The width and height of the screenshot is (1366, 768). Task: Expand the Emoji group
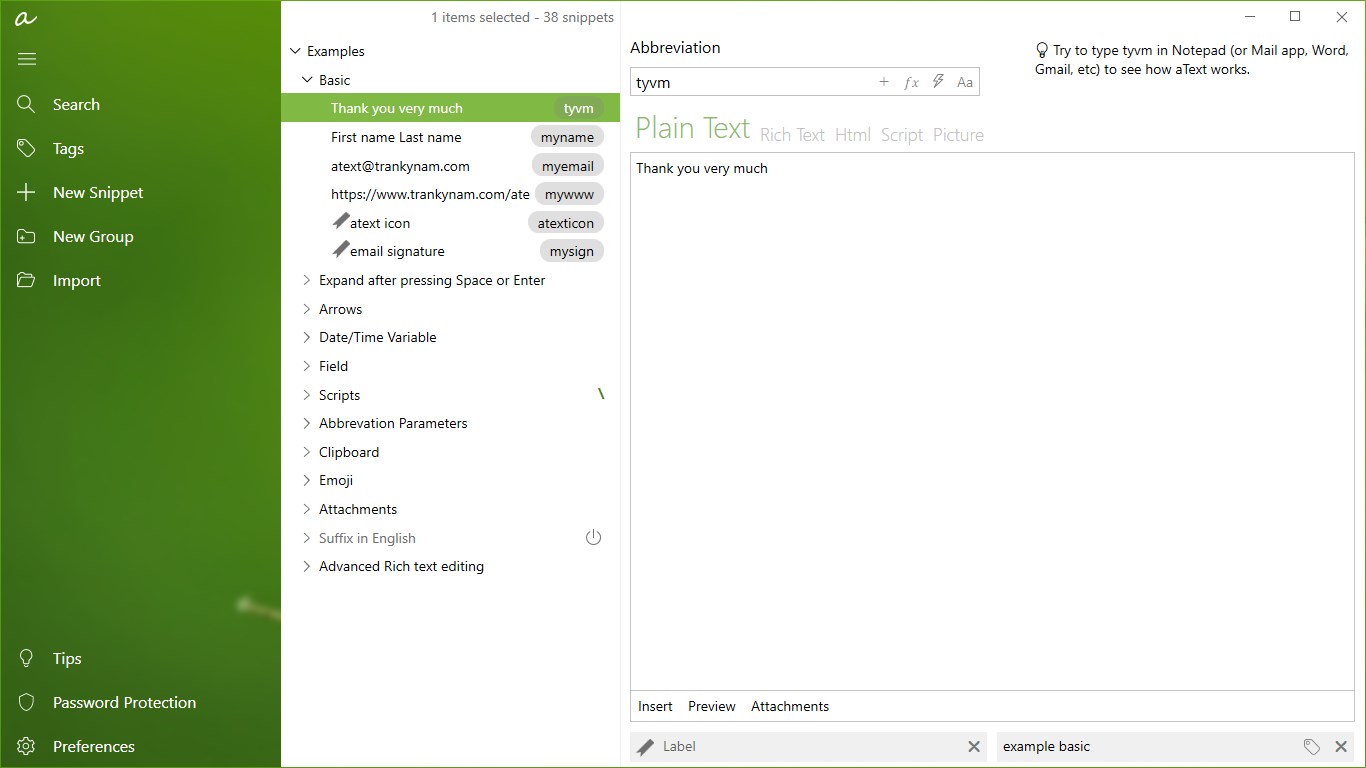[x=306, y=480]
